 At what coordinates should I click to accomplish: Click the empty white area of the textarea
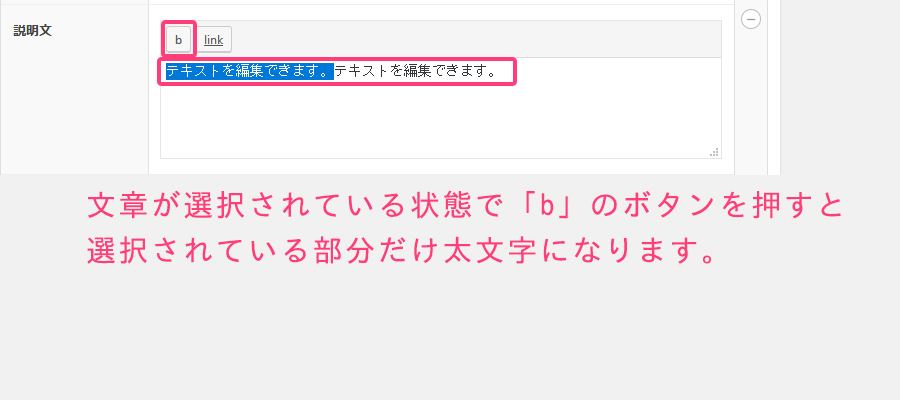(441, 121)
